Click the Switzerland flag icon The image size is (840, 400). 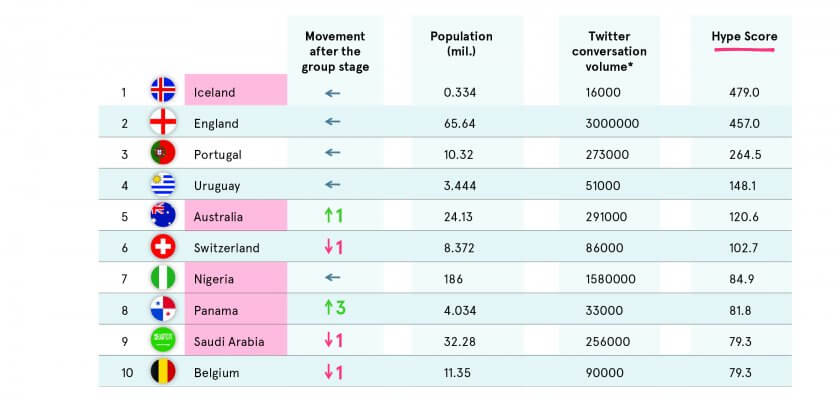pyautogui.click(x=163, y=247)
